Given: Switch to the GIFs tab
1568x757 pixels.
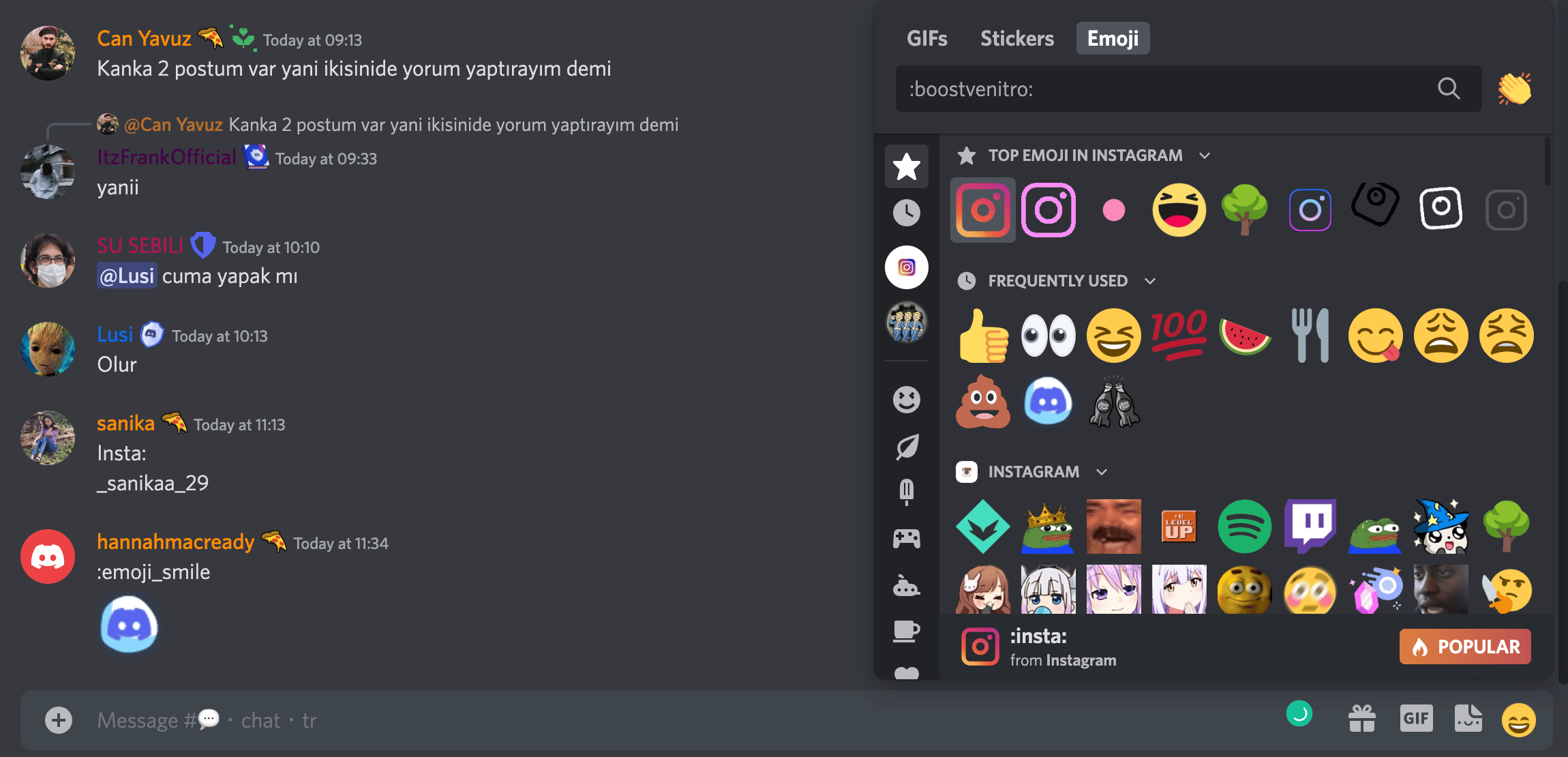Looking at the screenshot, I should click(927, 38).
